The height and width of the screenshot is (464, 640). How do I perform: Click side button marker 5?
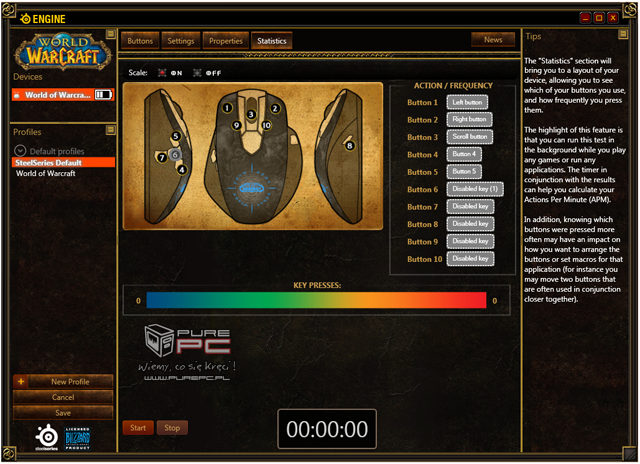pyautogui.click(x=176, y=136)
